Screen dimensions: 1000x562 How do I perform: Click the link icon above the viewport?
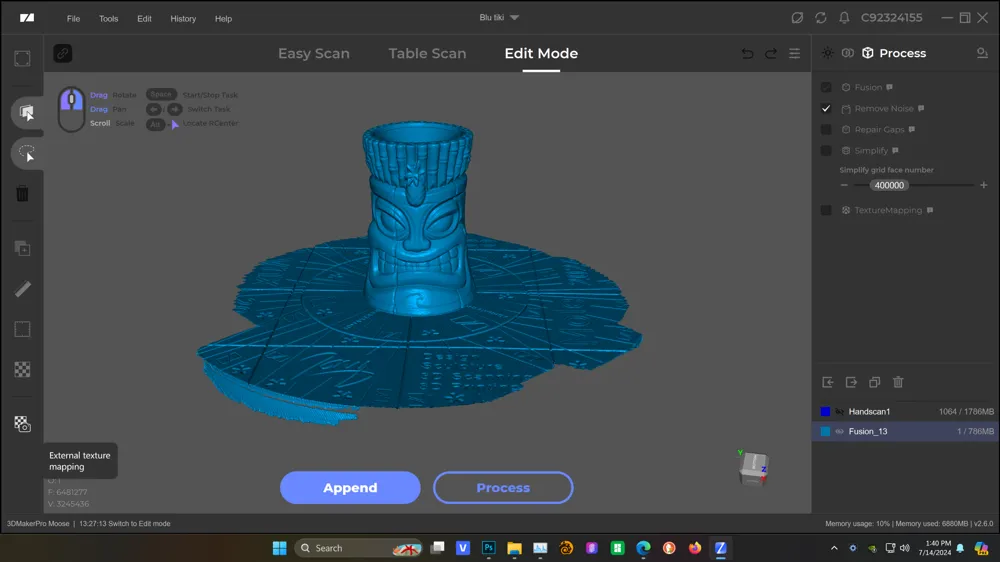(62, 54)
